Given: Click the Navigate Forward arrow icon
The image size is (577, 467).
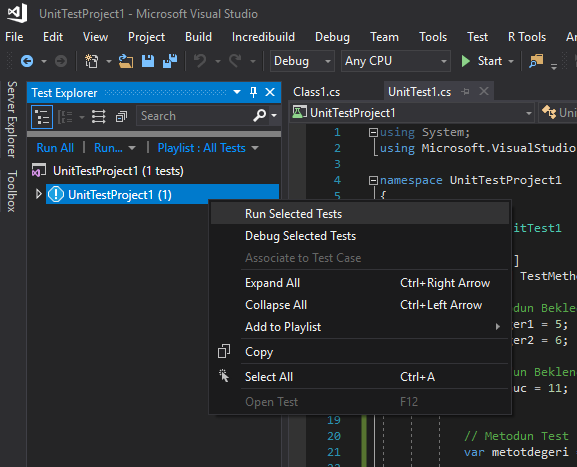Looking at the screenshot, I should [x=61, y=61].
